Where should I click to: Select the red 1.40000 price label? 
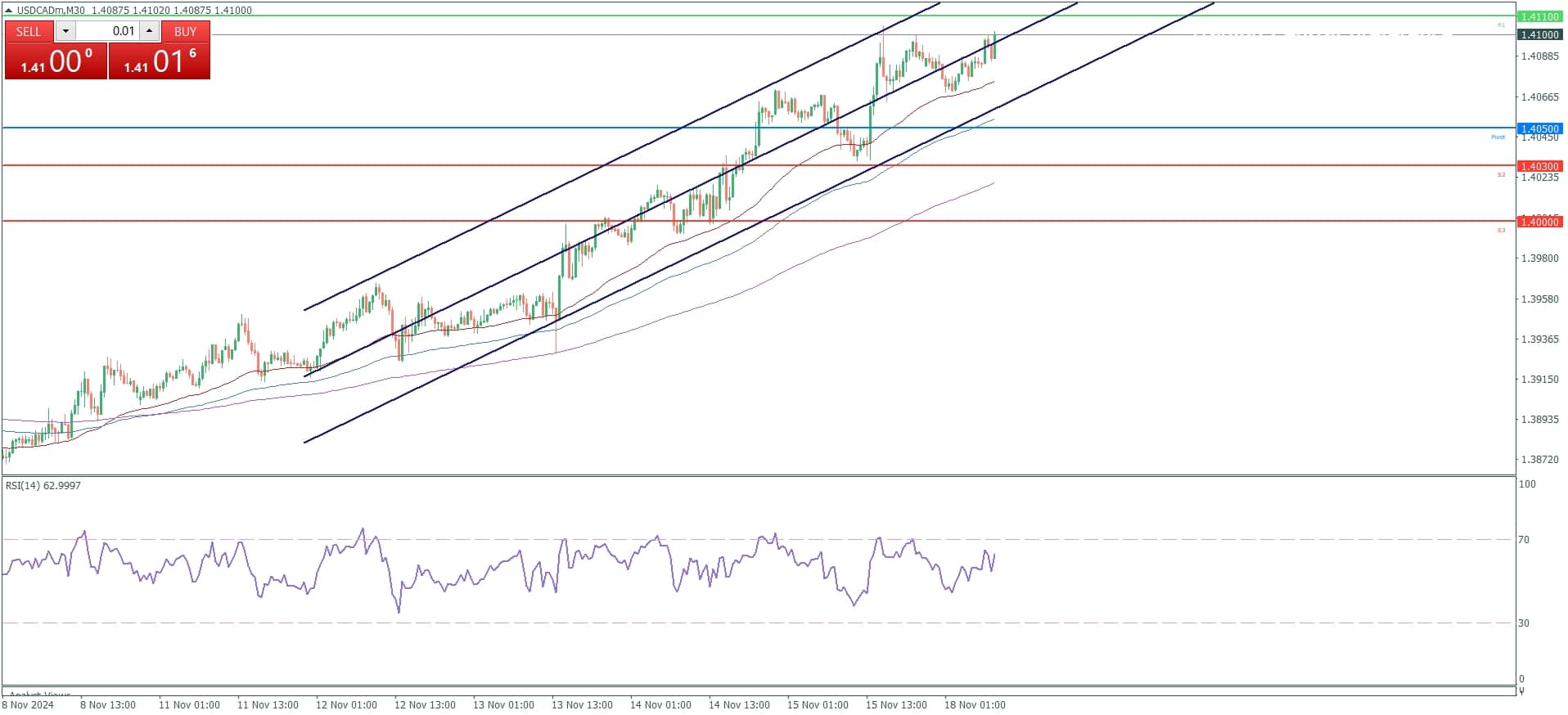(1539, 222)
